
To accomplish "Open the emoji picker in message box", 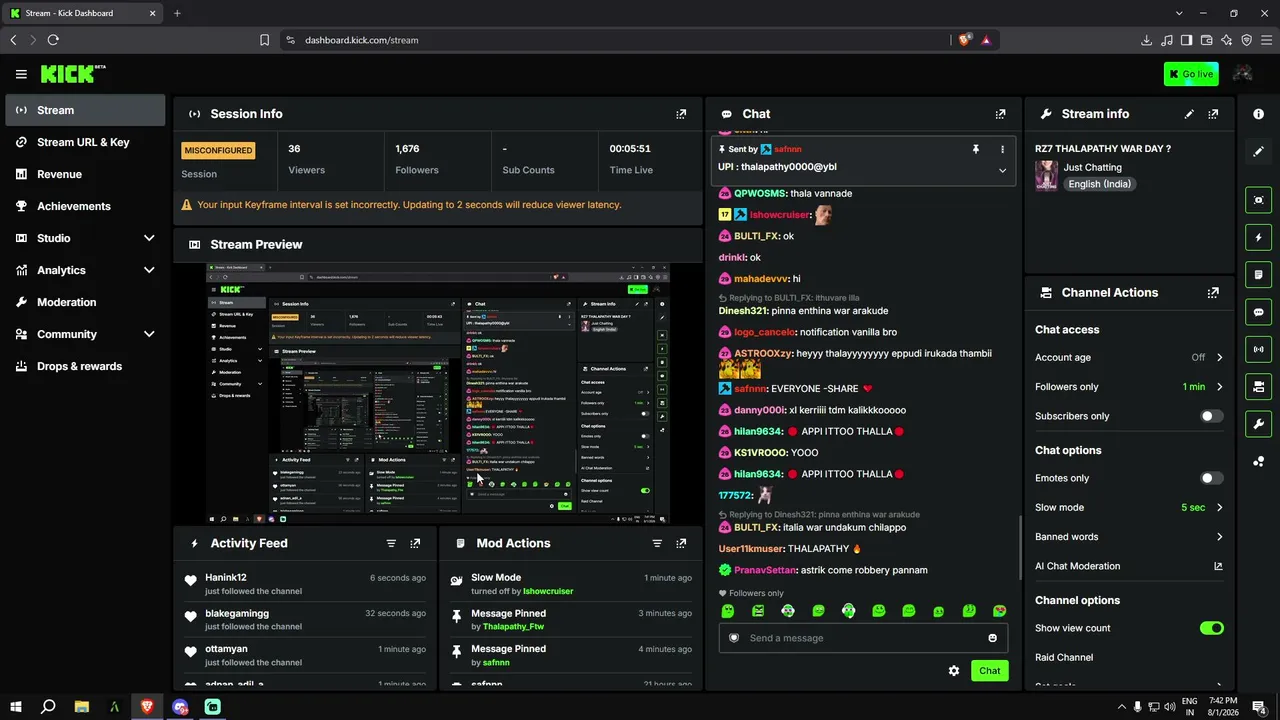I will point(993,638).
